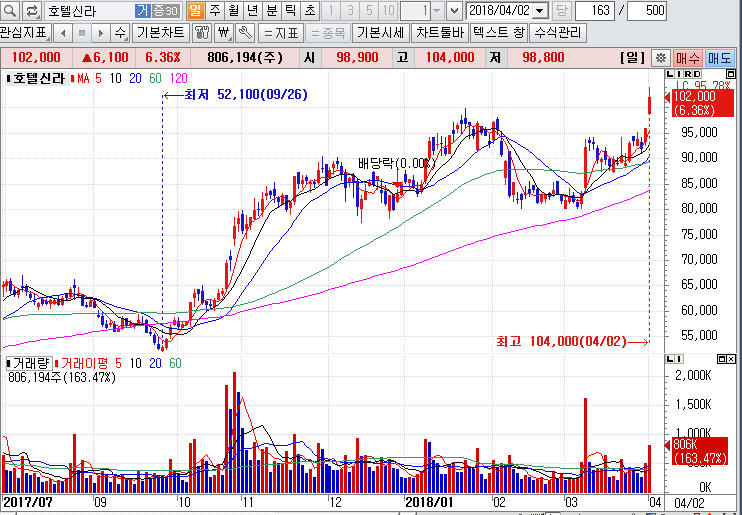Expand the 관심지표 dropdown
The width and height of the screenshot is (742, 515).
coord(25,32)
